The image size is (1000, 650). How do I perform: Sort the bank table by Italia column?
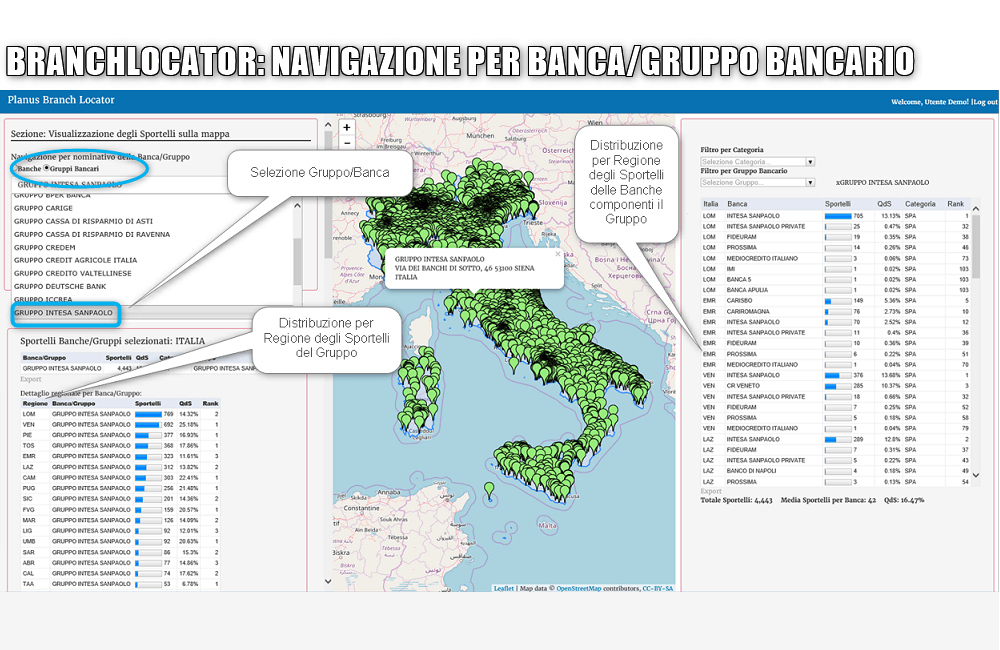710,204
